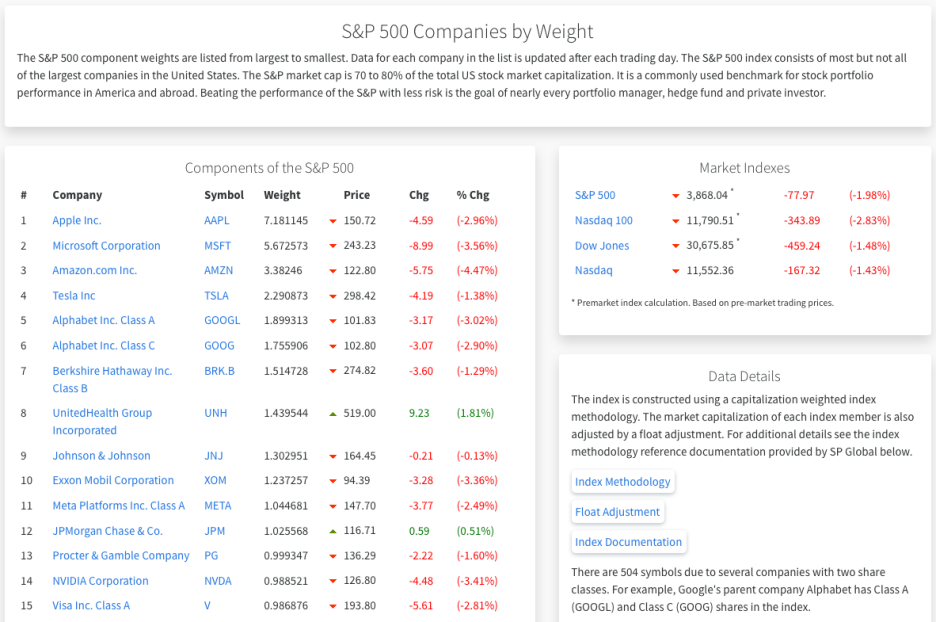936x622 pixels.
Task: Click the Market Indexes panel heading
Action: (x=746, y=167)
